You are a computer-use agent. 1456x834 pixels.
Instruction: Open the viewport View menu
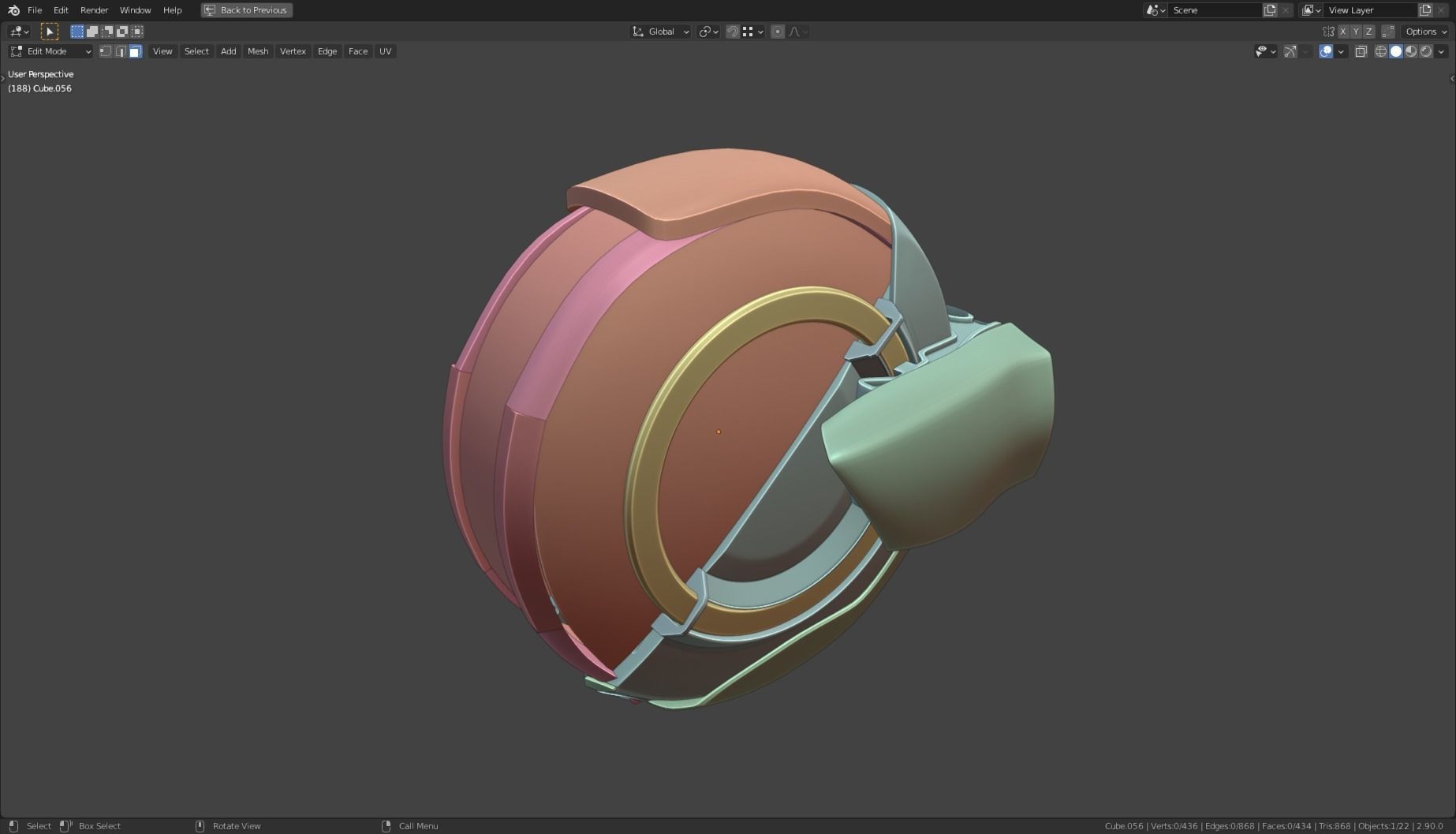point(162,51)
